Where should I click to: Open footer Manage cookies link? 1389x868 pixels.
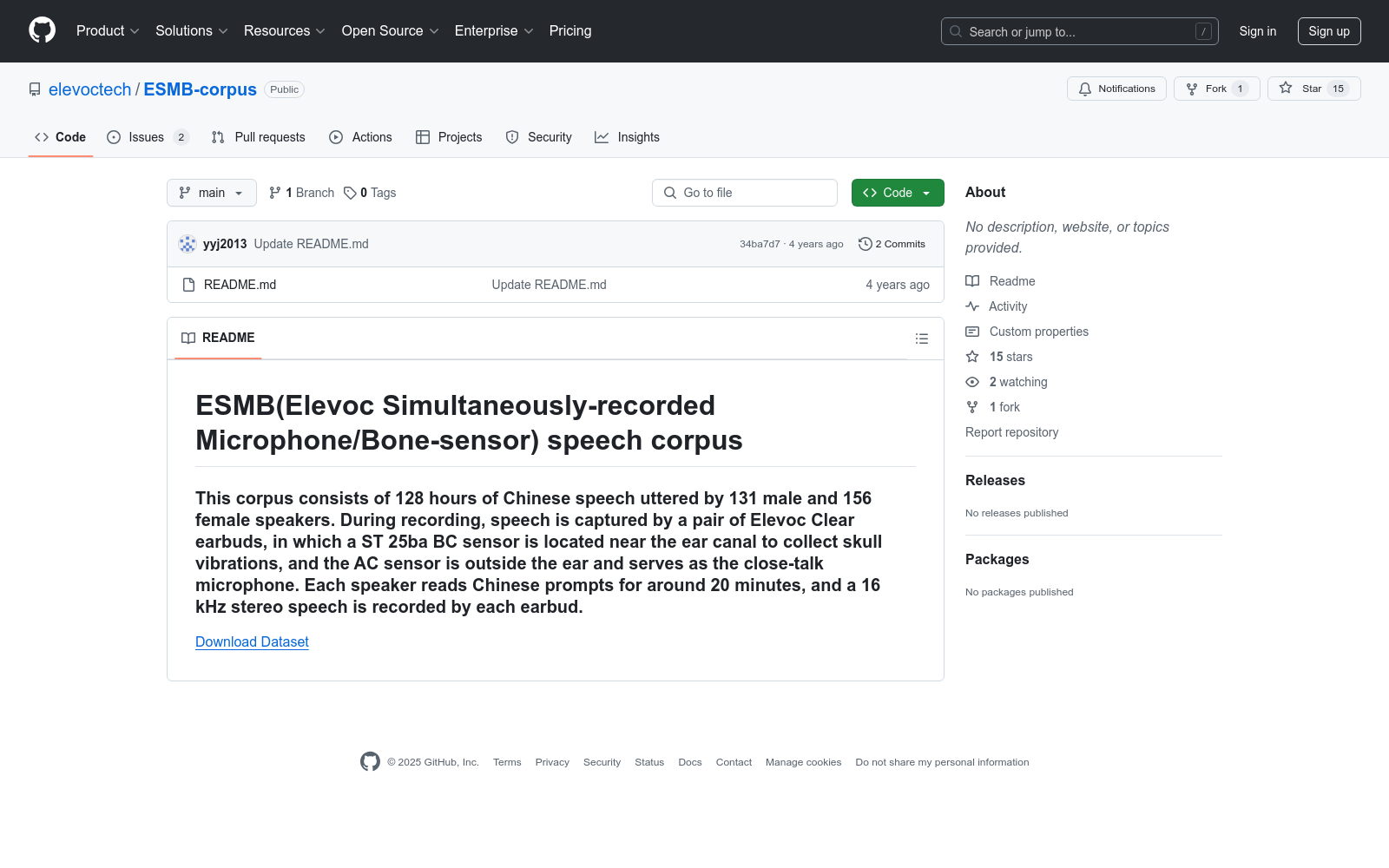803,762
